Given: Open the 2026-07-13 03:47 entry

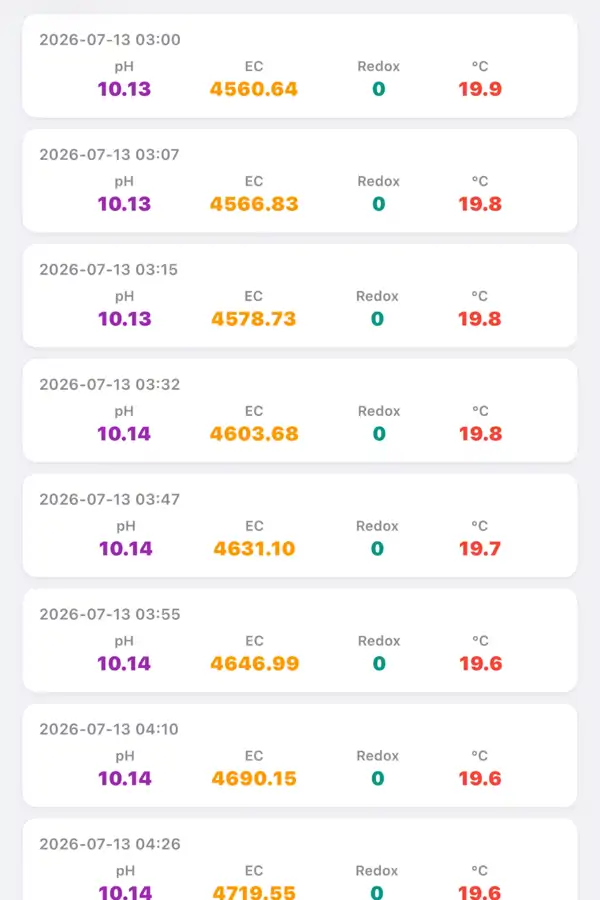Looking at the screenshot, I should coord(300,525).
